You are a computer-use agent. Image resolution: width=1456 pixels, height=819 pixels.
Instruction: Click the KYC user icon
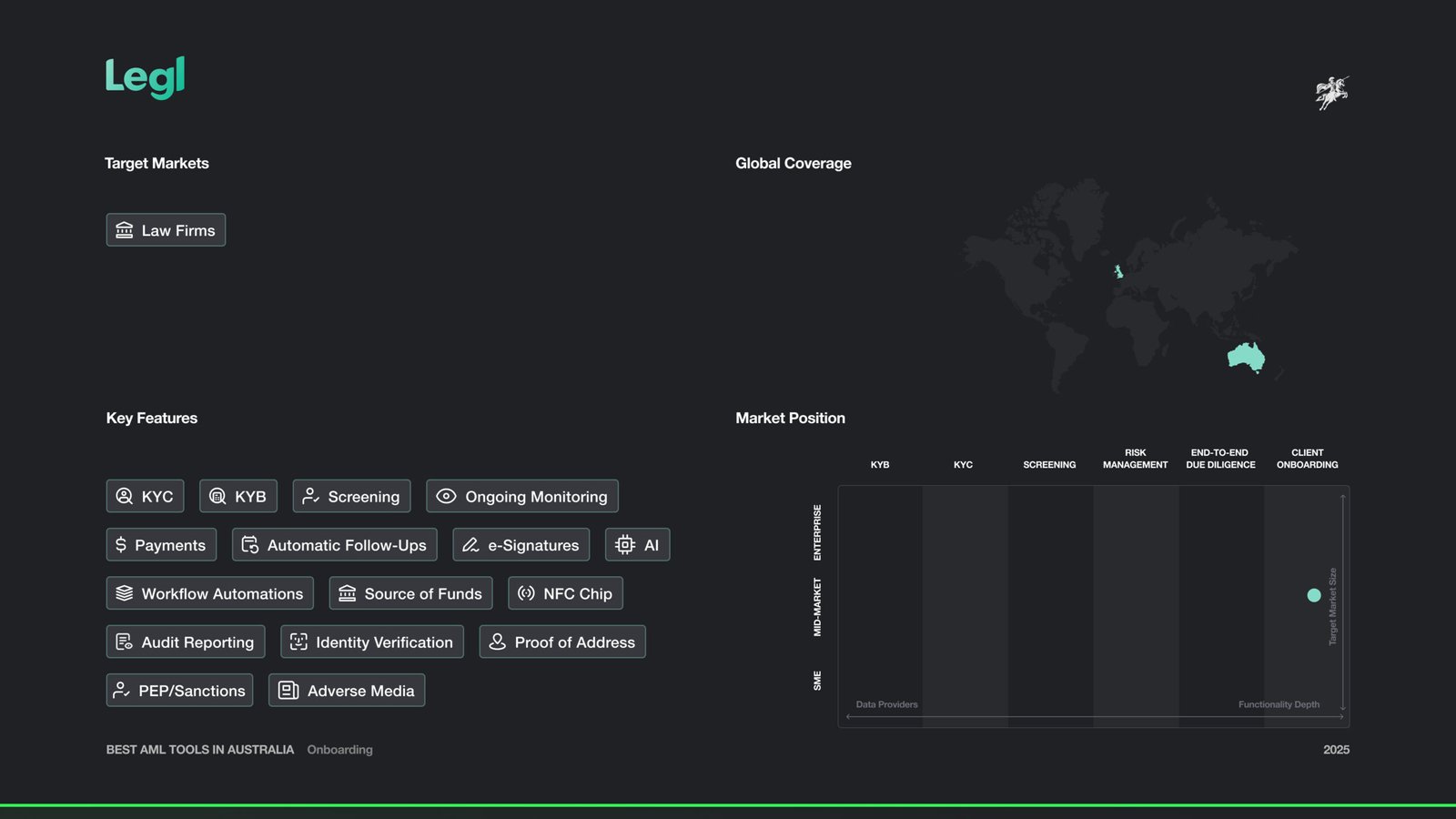(x=125, y=496)
